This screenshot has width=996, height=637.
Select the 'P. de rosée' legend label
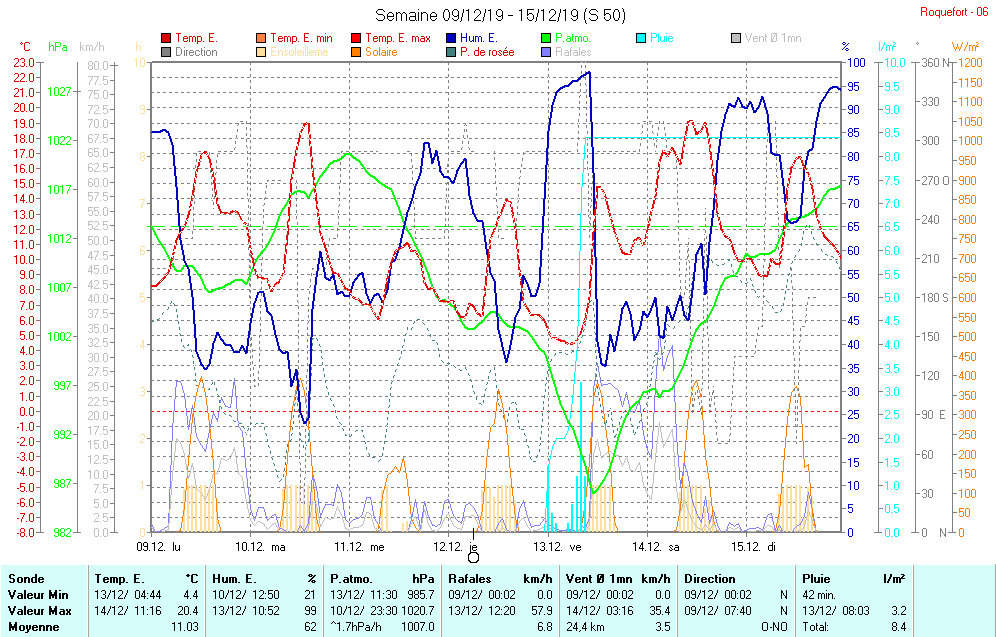point(487,52)
